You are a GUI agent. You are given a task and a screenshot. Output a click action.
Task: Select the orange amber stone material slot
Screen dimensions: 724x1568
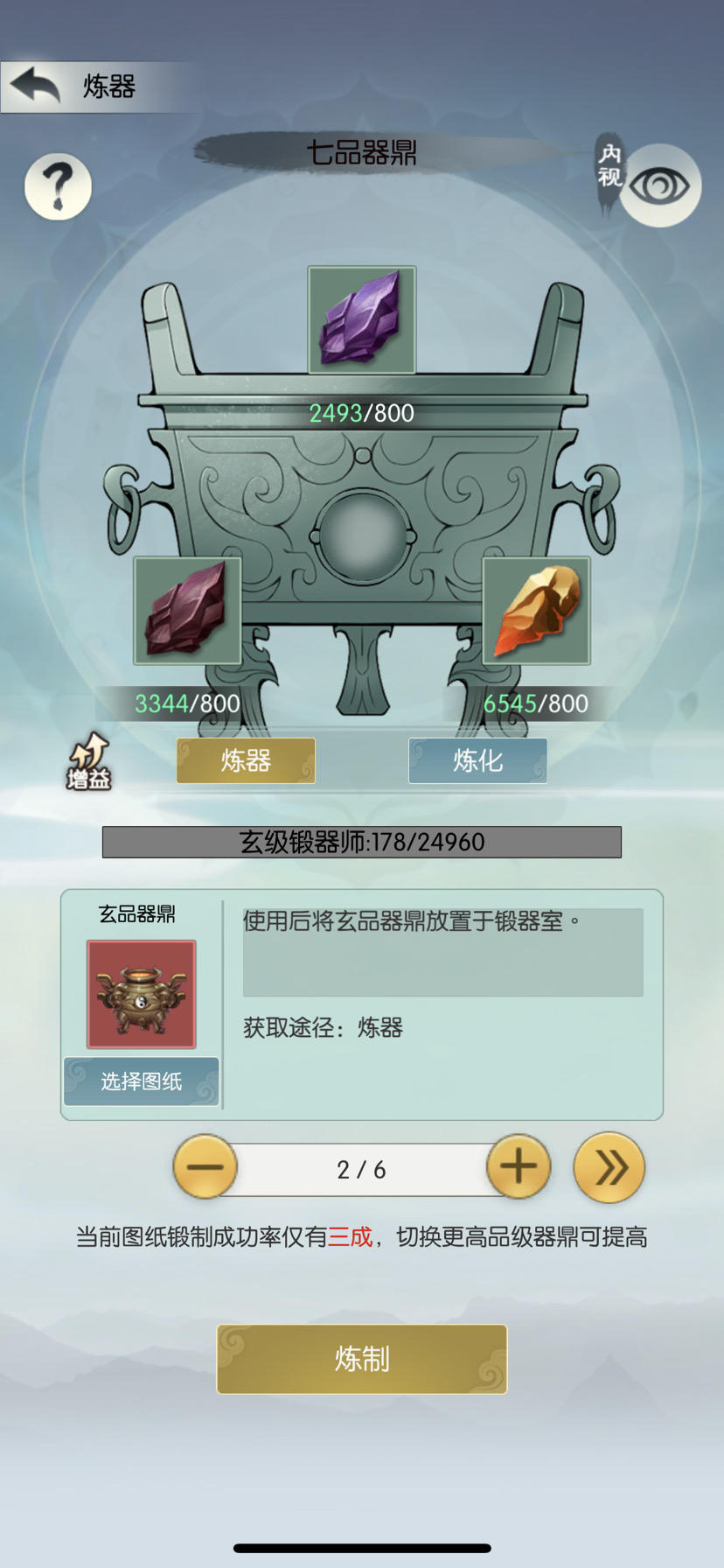click(537, 611)
